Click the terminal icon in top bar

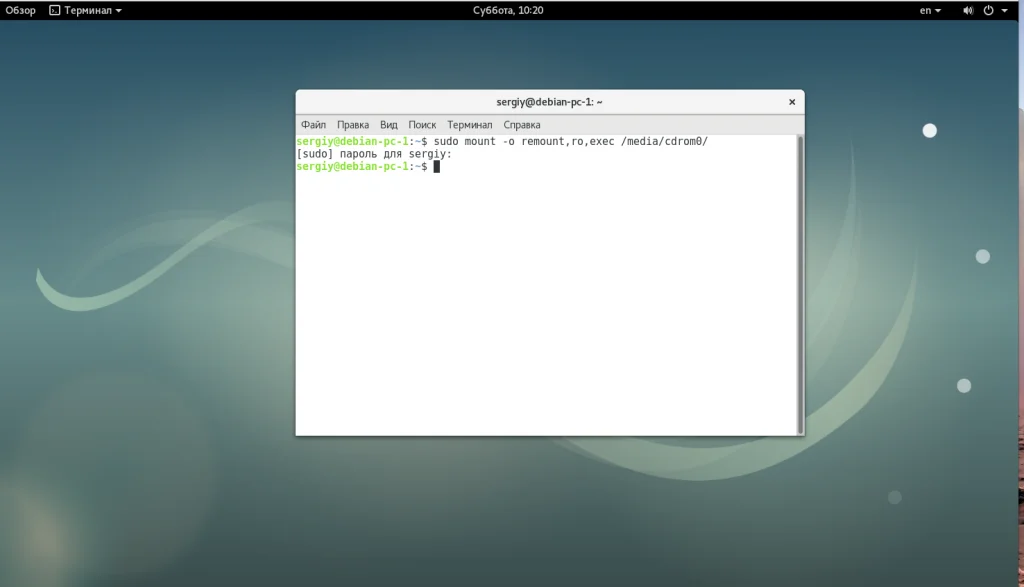coord(54,11)
